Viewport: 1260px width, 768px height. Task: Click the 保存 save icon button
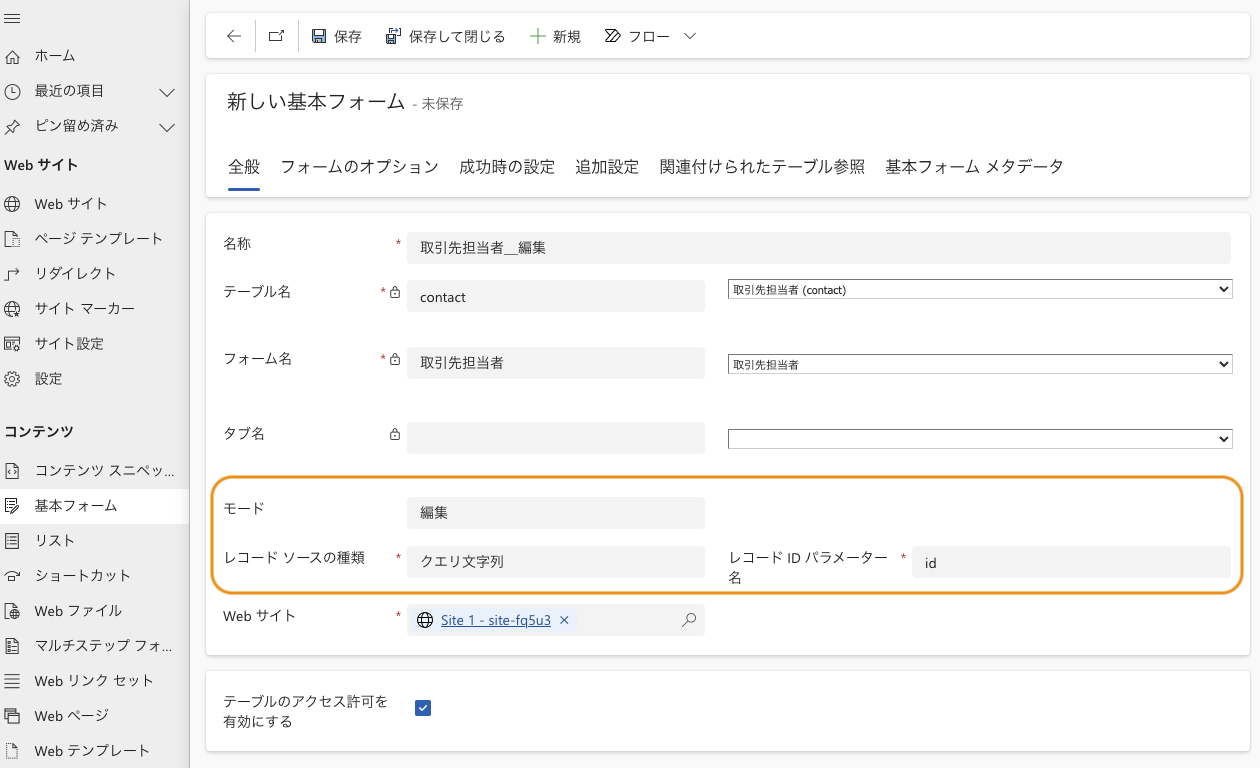(x=336, y=36)
